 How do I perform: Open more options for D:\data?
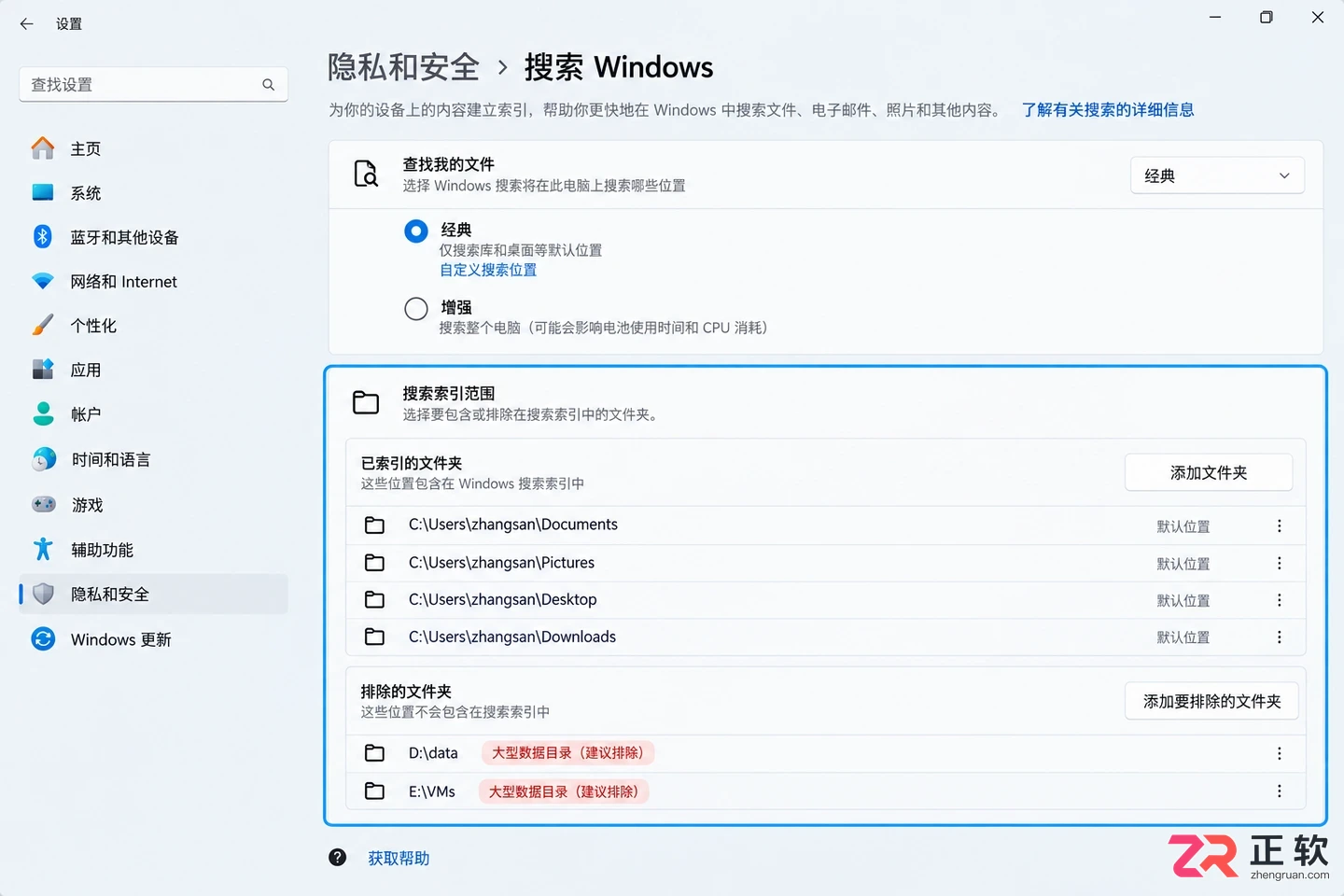[1279, 753]
